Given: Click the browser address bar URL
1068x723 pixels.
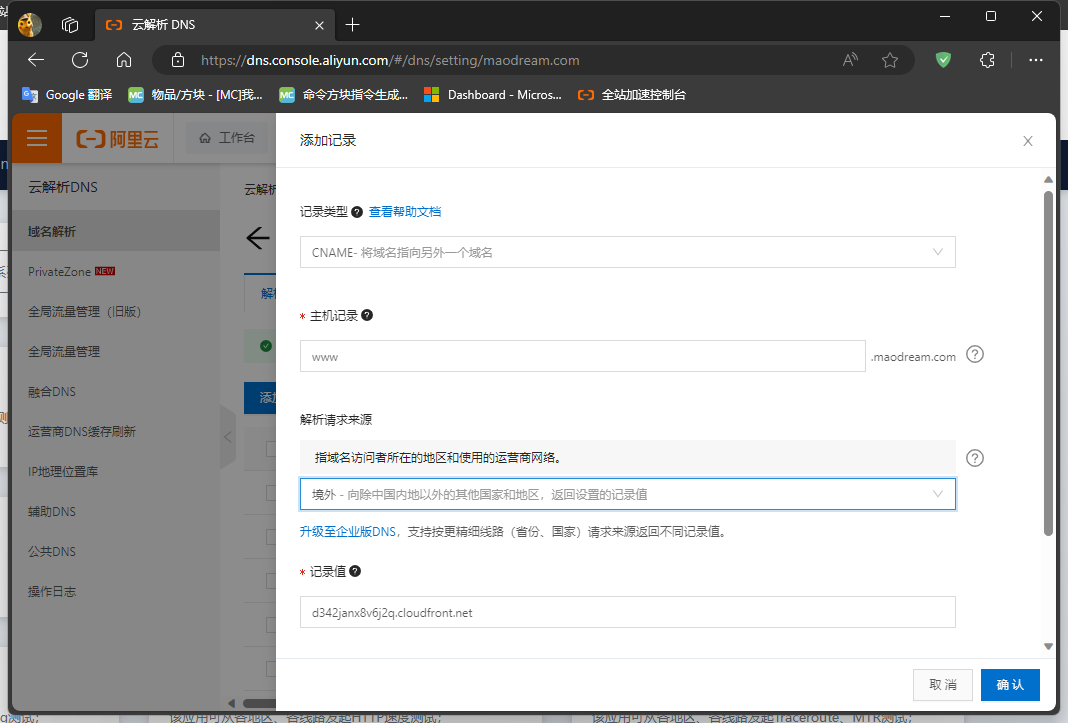Looking at the screenshot, I should pos(390,60).
